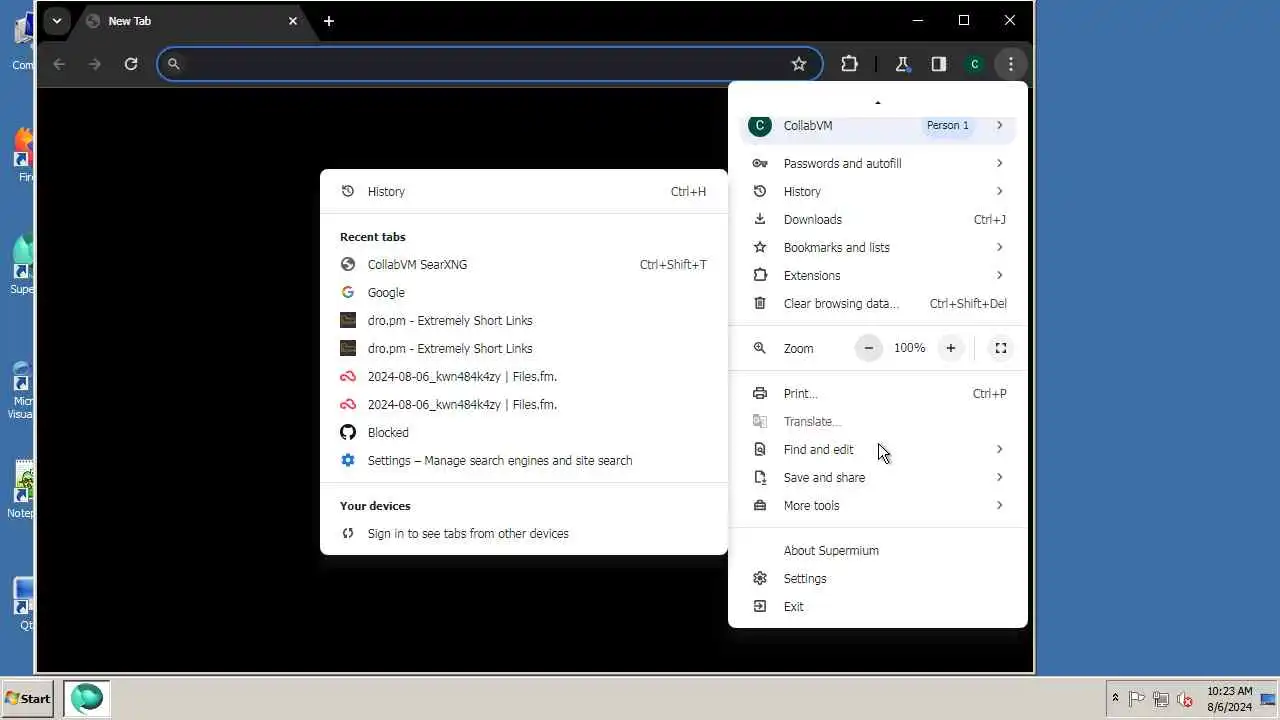
Task: Click the trash icon for Clear browsing data
Action: [x=760, y=303]
